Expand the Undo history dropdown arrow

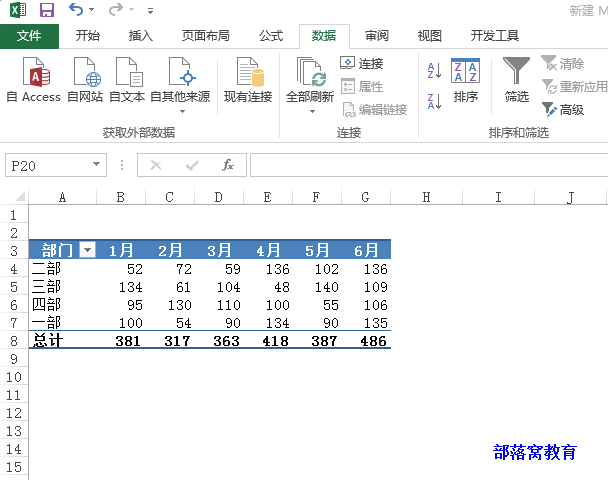coord(92,9)
